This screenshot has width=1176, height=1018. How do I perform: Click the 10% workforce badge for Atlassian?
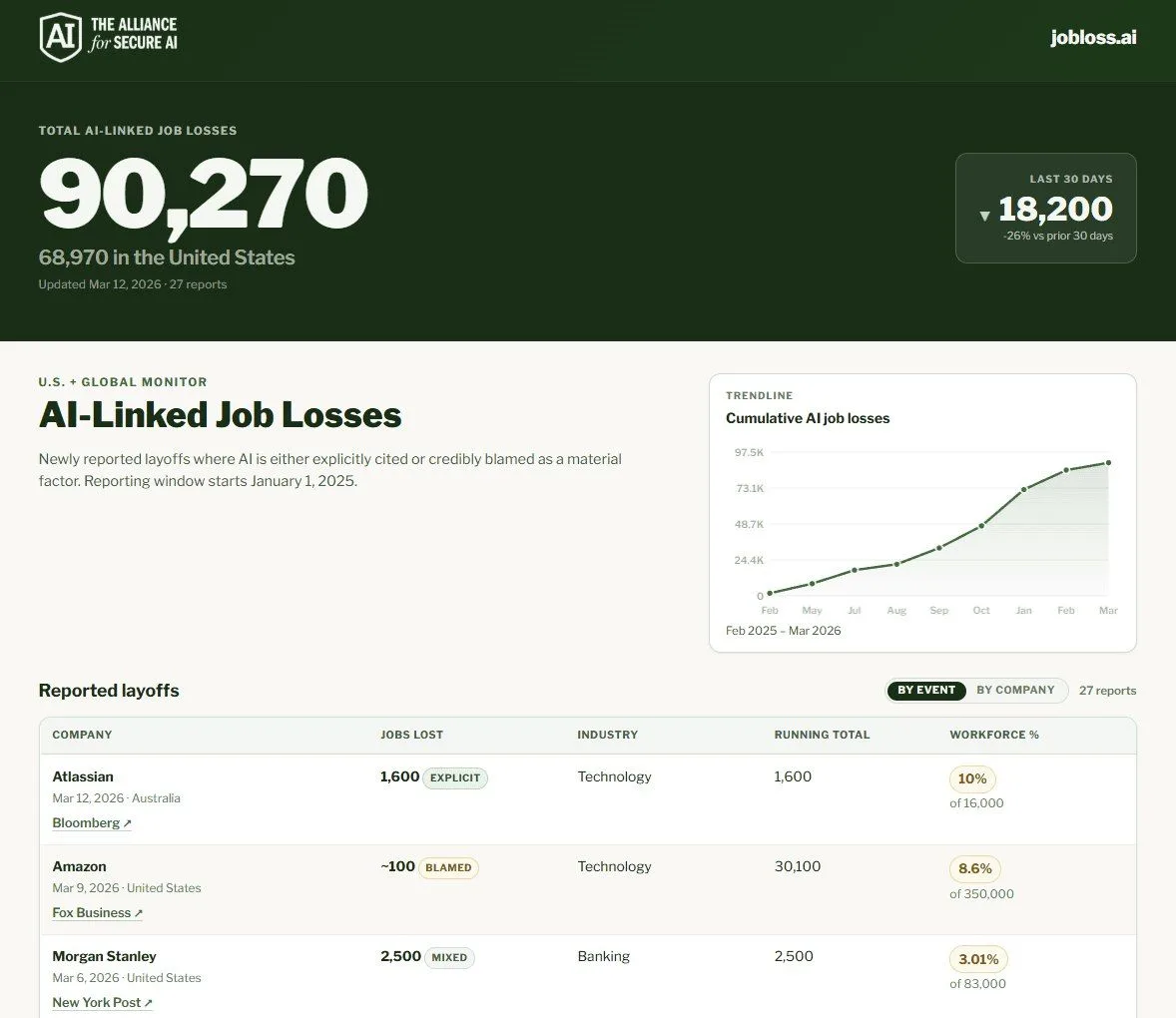971,779
